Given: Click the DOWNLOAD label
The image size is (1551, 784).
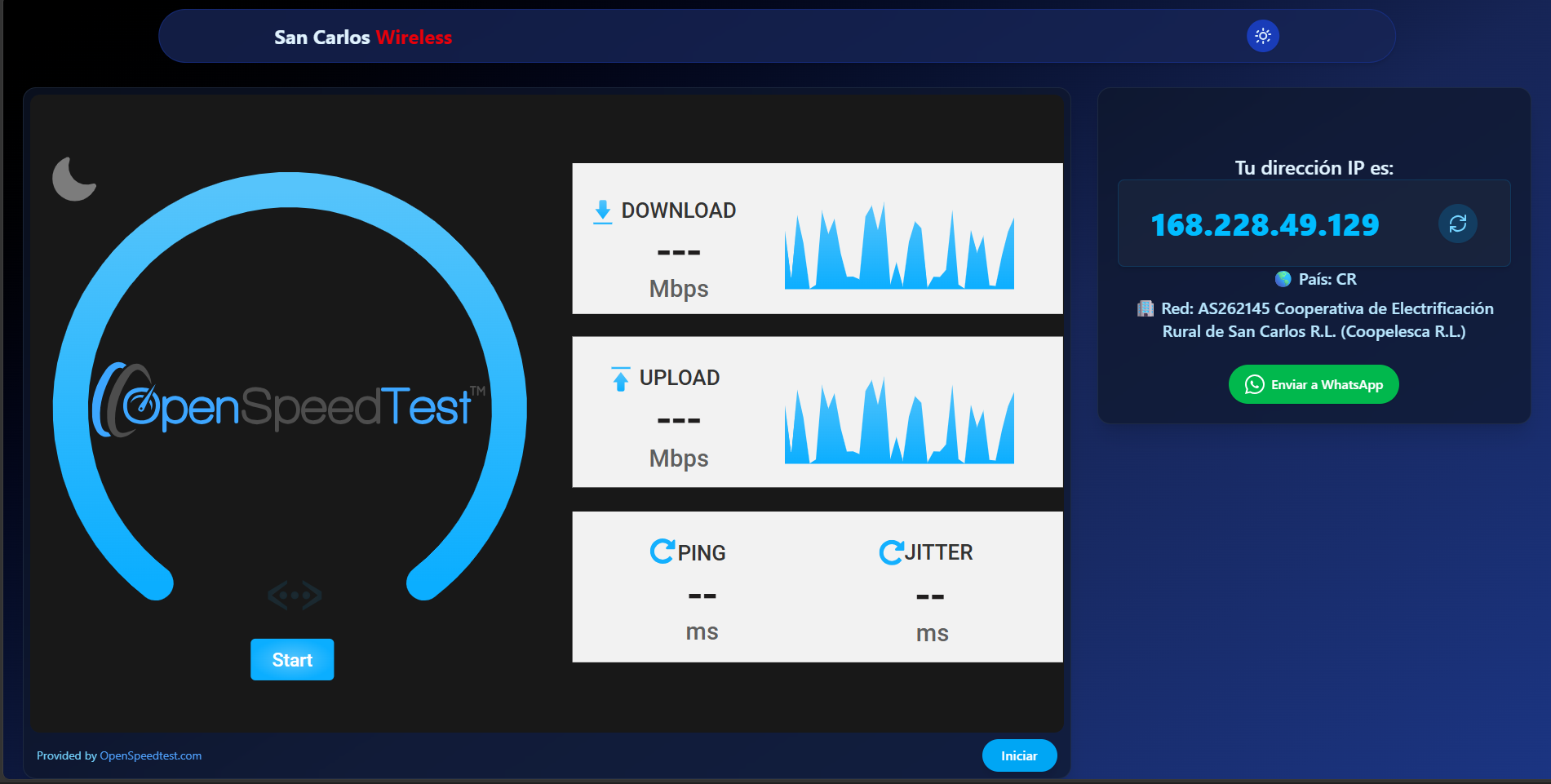Looking at the screenshot, I should coord(679,210).
